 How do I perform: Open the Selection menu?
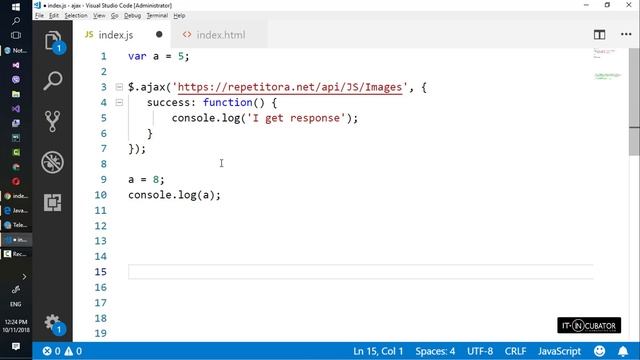76,16
